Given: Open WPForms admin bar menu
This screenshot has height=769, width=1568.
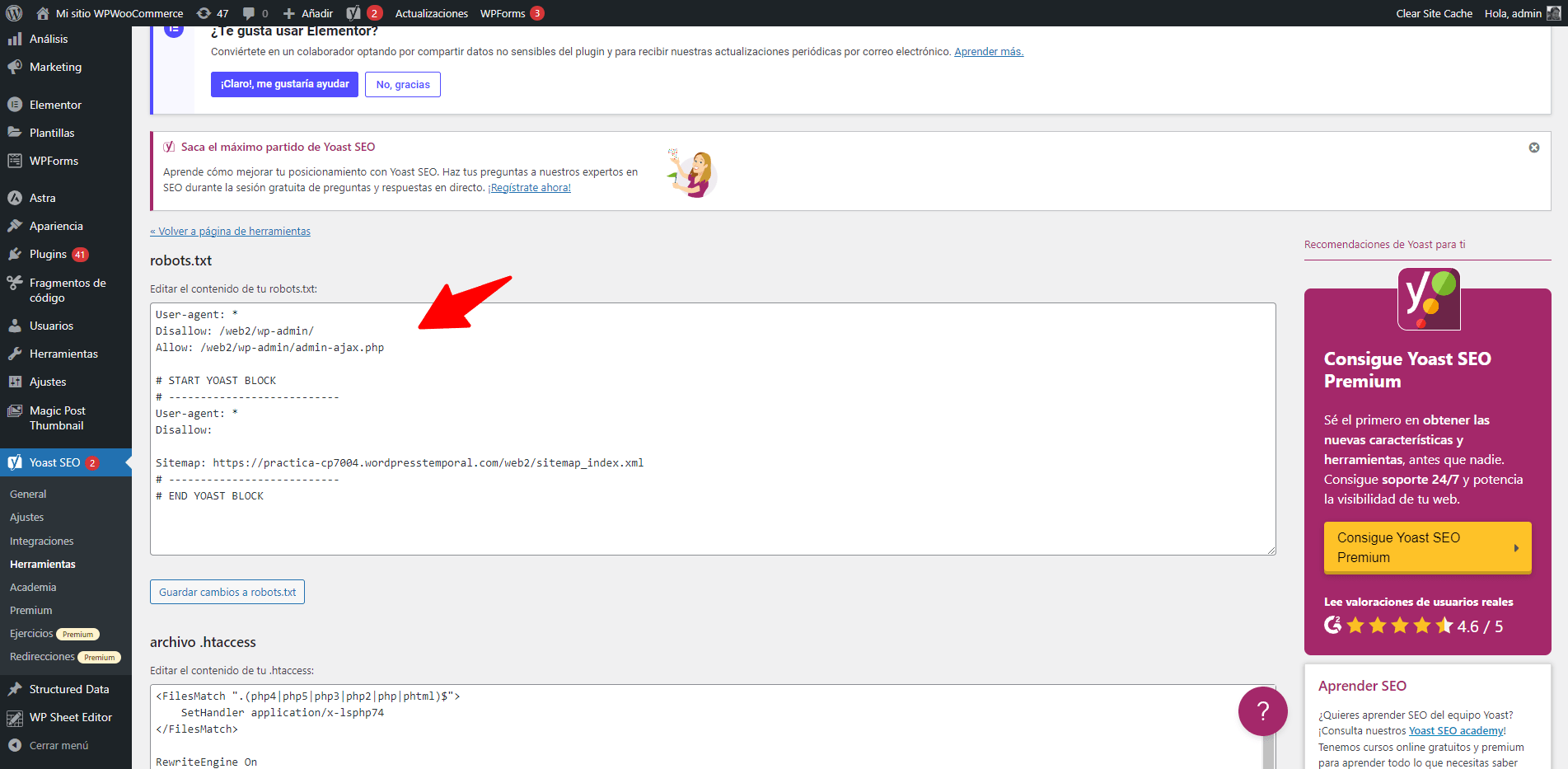Looking at the screenshot, I should (512, 13).
